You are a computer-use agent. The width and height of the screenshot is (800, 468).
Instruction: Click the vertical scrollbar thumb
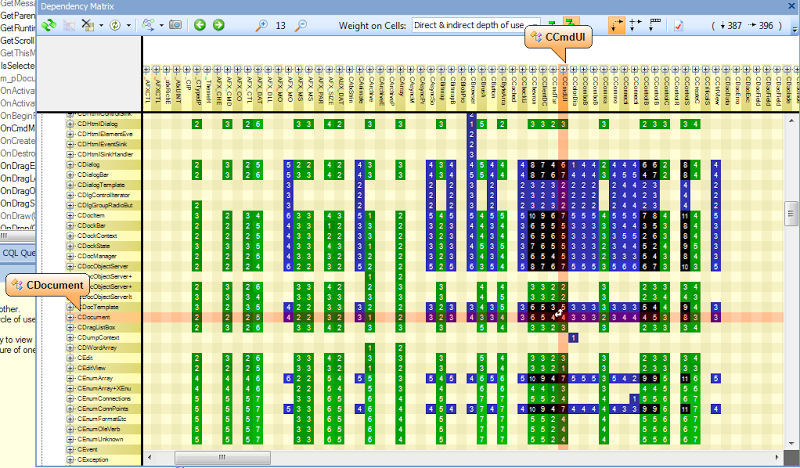(x=791, y=213)
